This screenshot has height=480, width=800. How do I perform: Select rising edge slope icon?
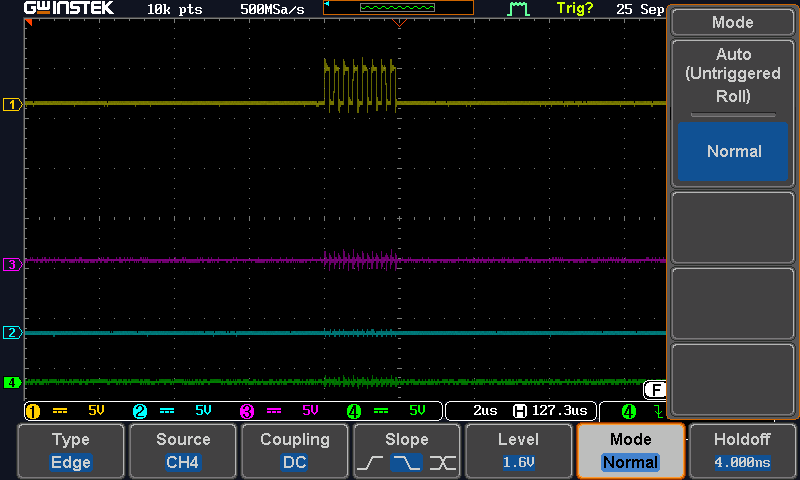point(370,463)
